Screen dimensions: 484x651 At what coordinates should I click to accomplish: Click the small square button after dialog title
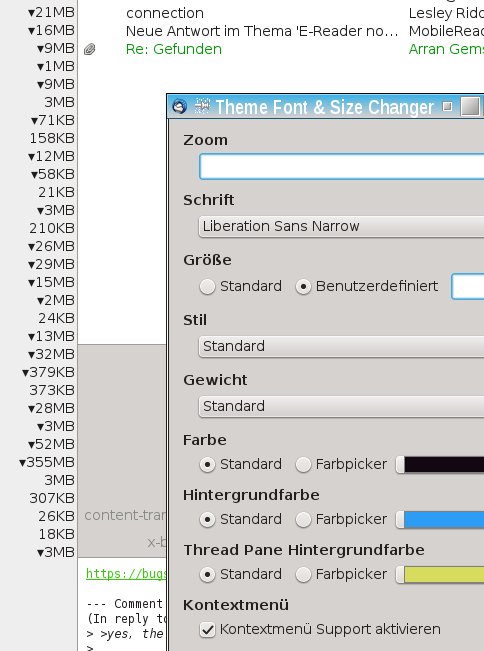click(447, 107)
